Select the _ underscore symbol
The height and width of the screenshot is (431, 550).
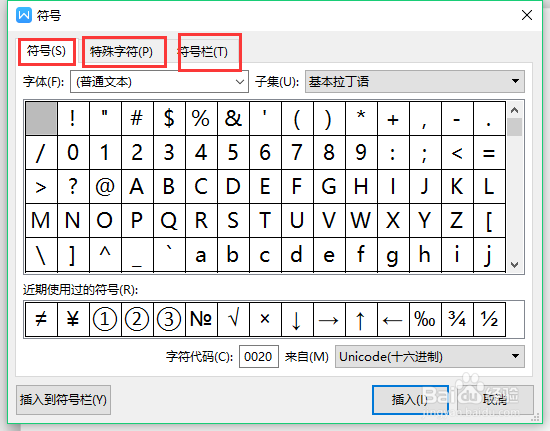click(137, 255)
